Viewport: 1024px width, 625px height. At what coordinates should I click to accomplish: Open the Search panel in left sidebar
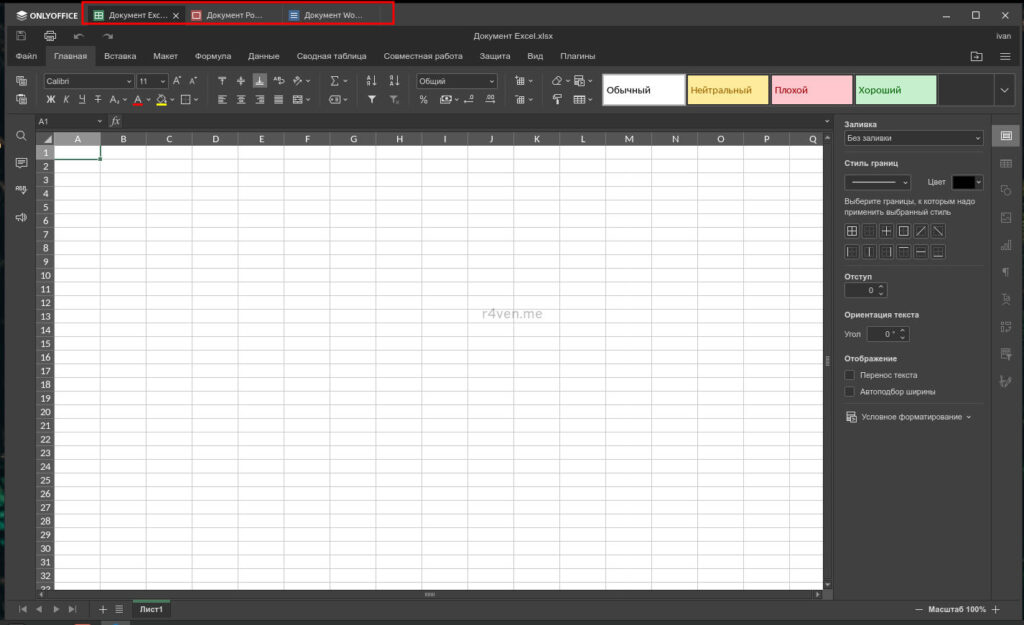tap(21, 135)
